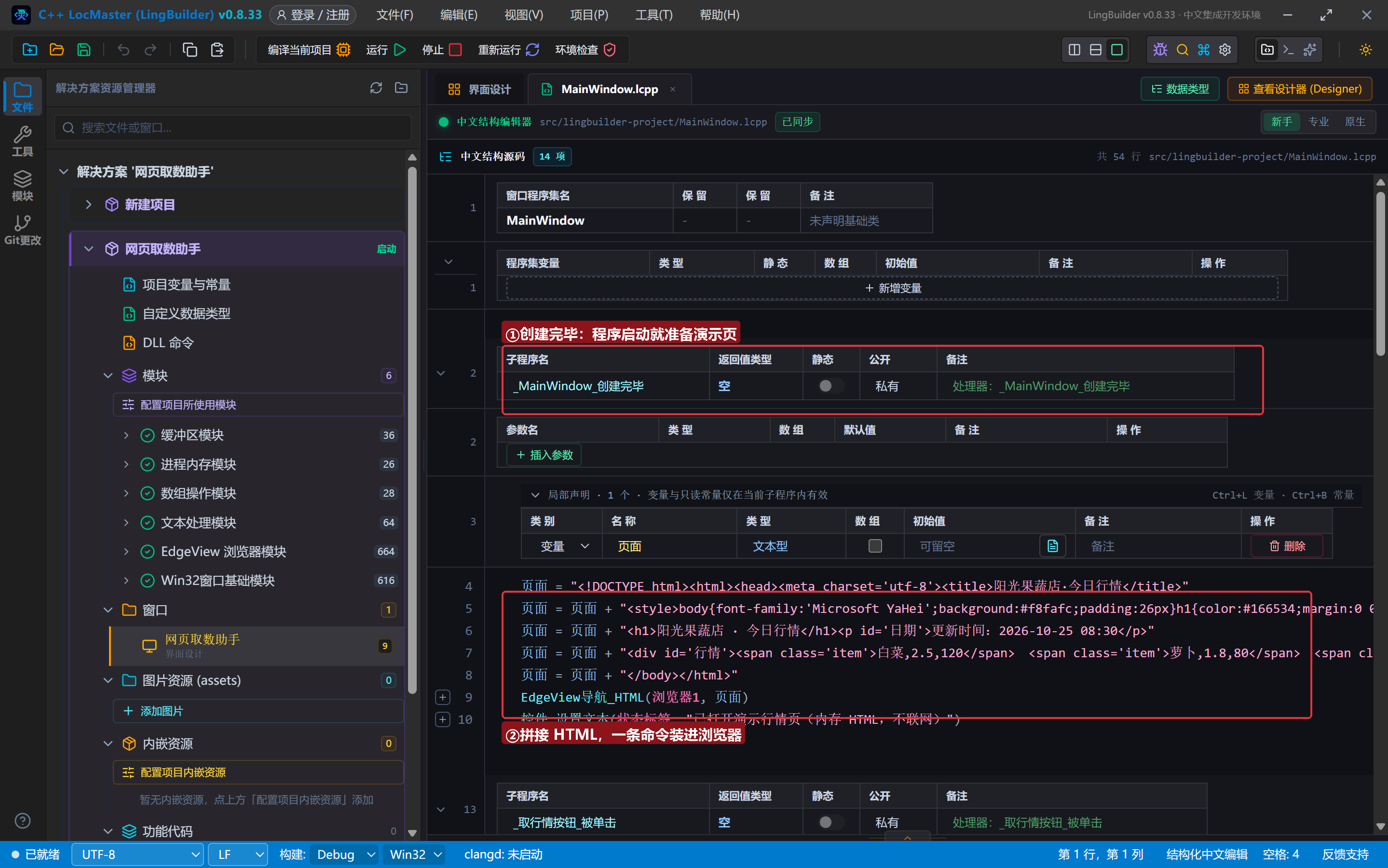This screenshot has height=868, width=1388.
Task: Open the Git更改 sidebar panel
Action: pyautogui.click(x=22, y=230)
